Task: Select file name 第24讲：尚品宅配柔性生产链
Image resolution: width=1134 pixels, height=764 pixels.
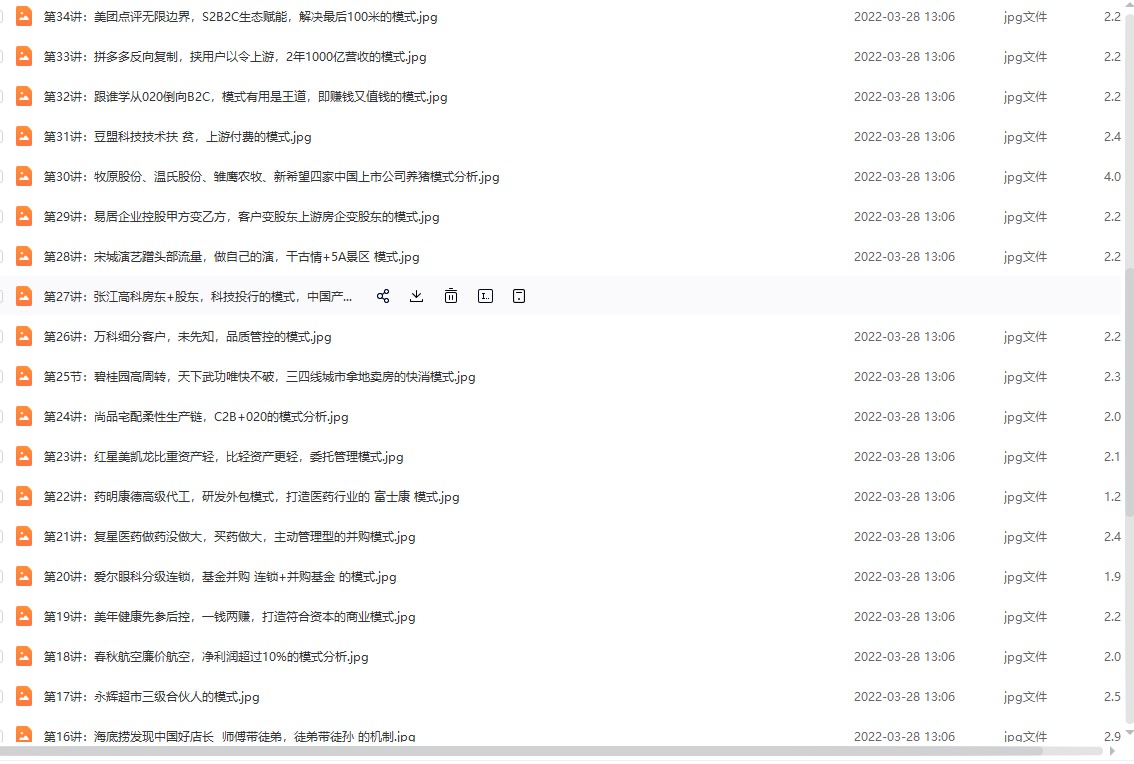Action: point(196,417)
